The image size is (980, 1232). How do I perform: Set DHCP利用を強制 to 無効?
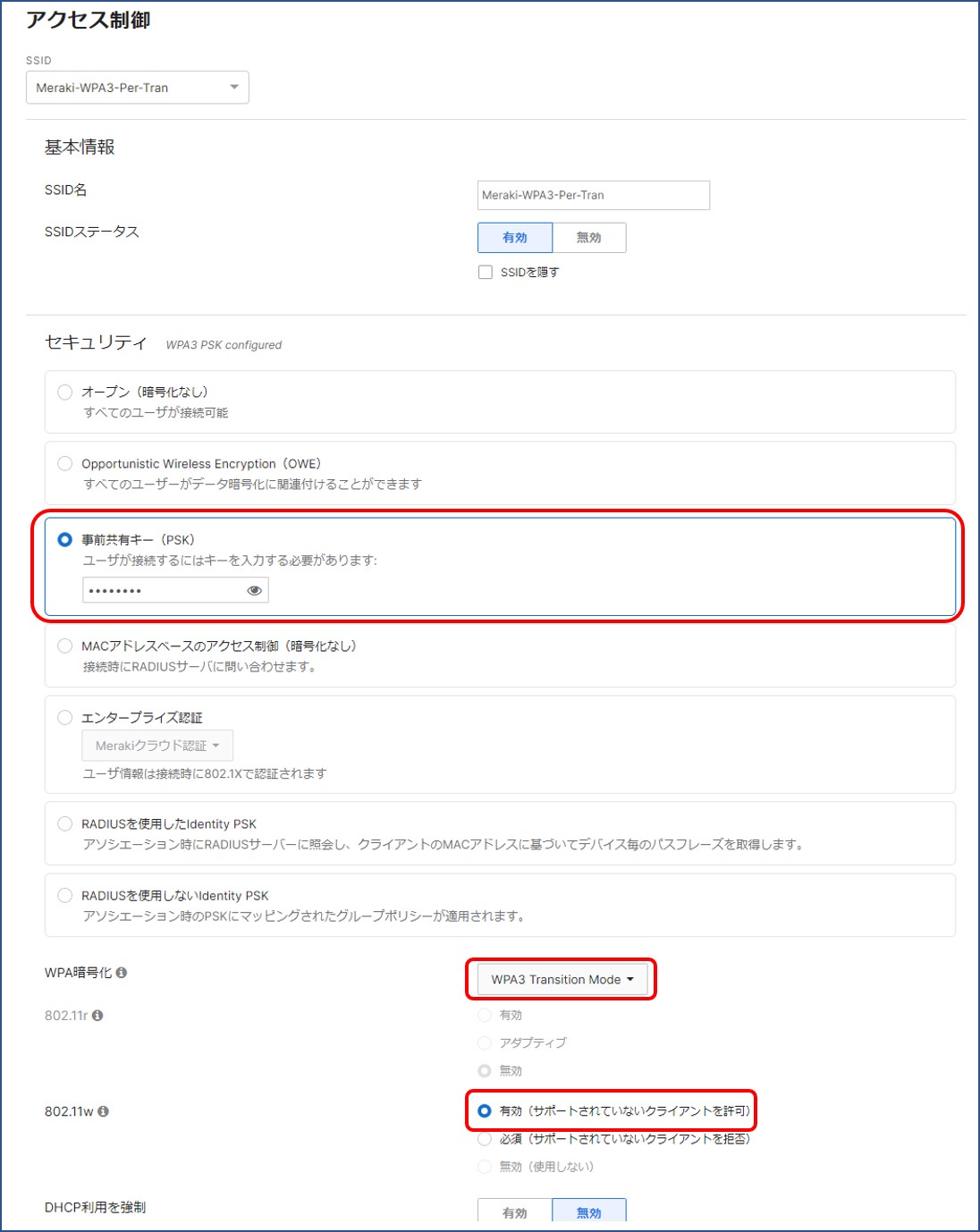coord(589,1211)
